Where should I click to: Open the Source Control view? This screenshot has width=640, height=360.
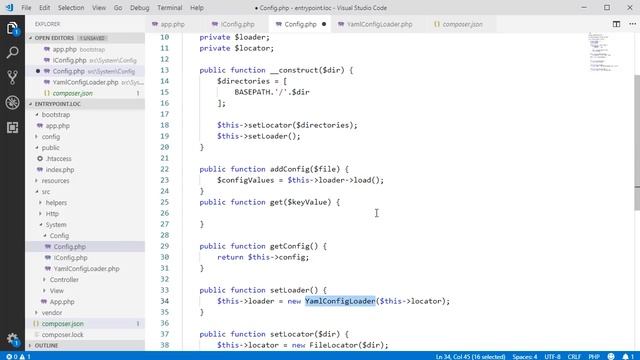click(x=12, y=78)
